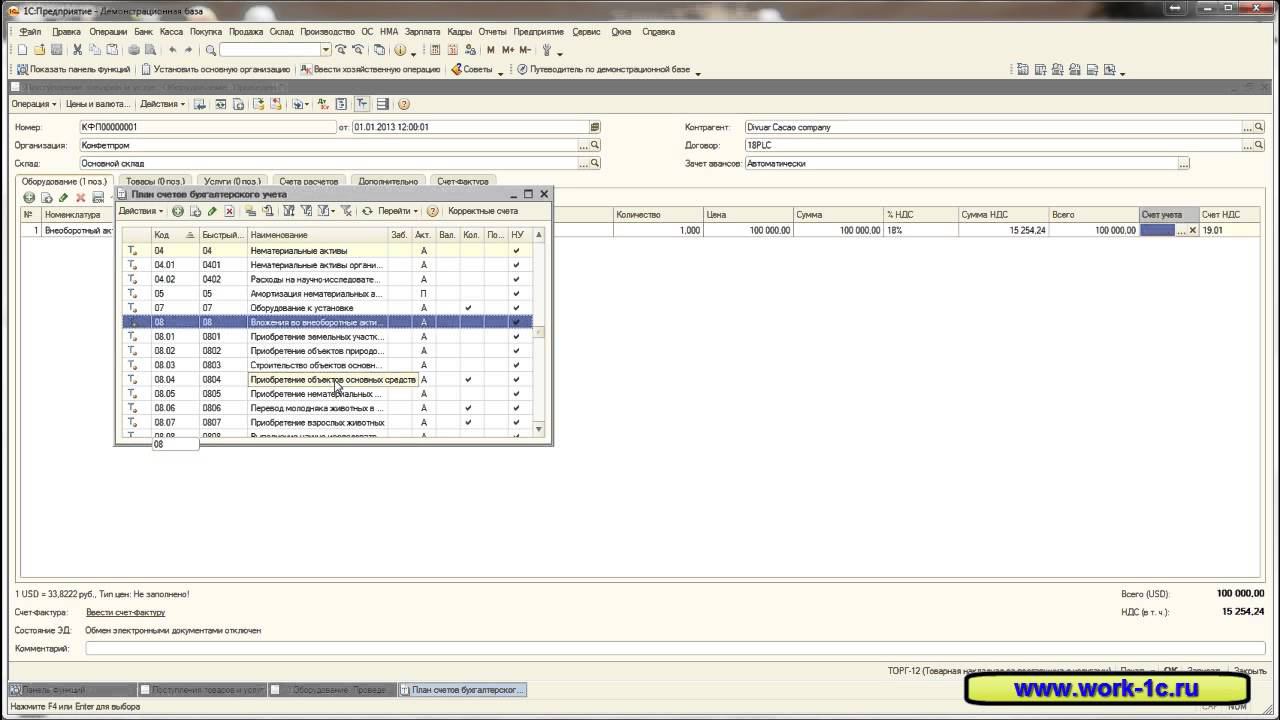1280x720 pixels.
Task: Toggle НУ checkmark for account 04.02
Action: tap(516, 279)
